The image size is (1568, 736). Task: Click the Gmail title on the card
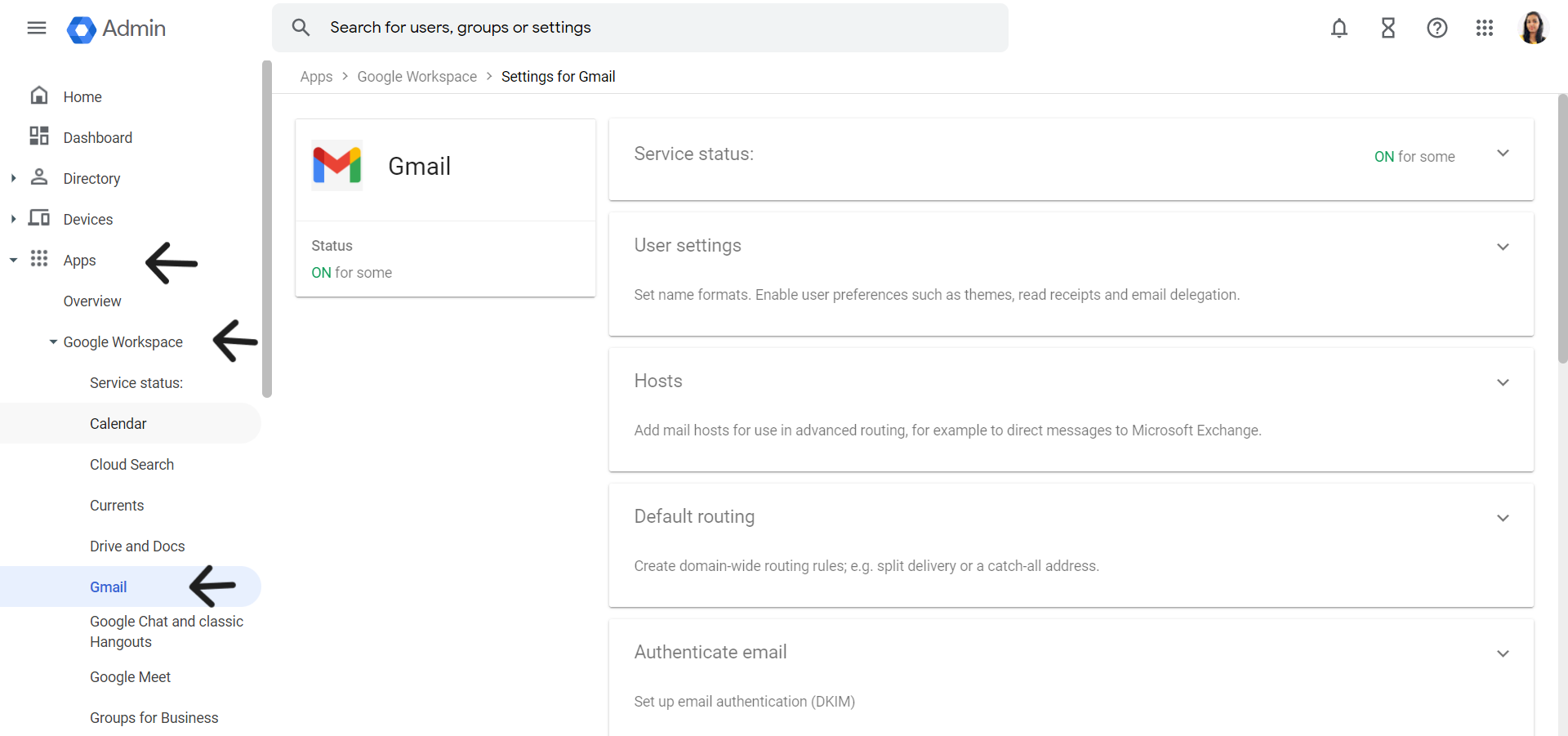(x=420, y=166)
